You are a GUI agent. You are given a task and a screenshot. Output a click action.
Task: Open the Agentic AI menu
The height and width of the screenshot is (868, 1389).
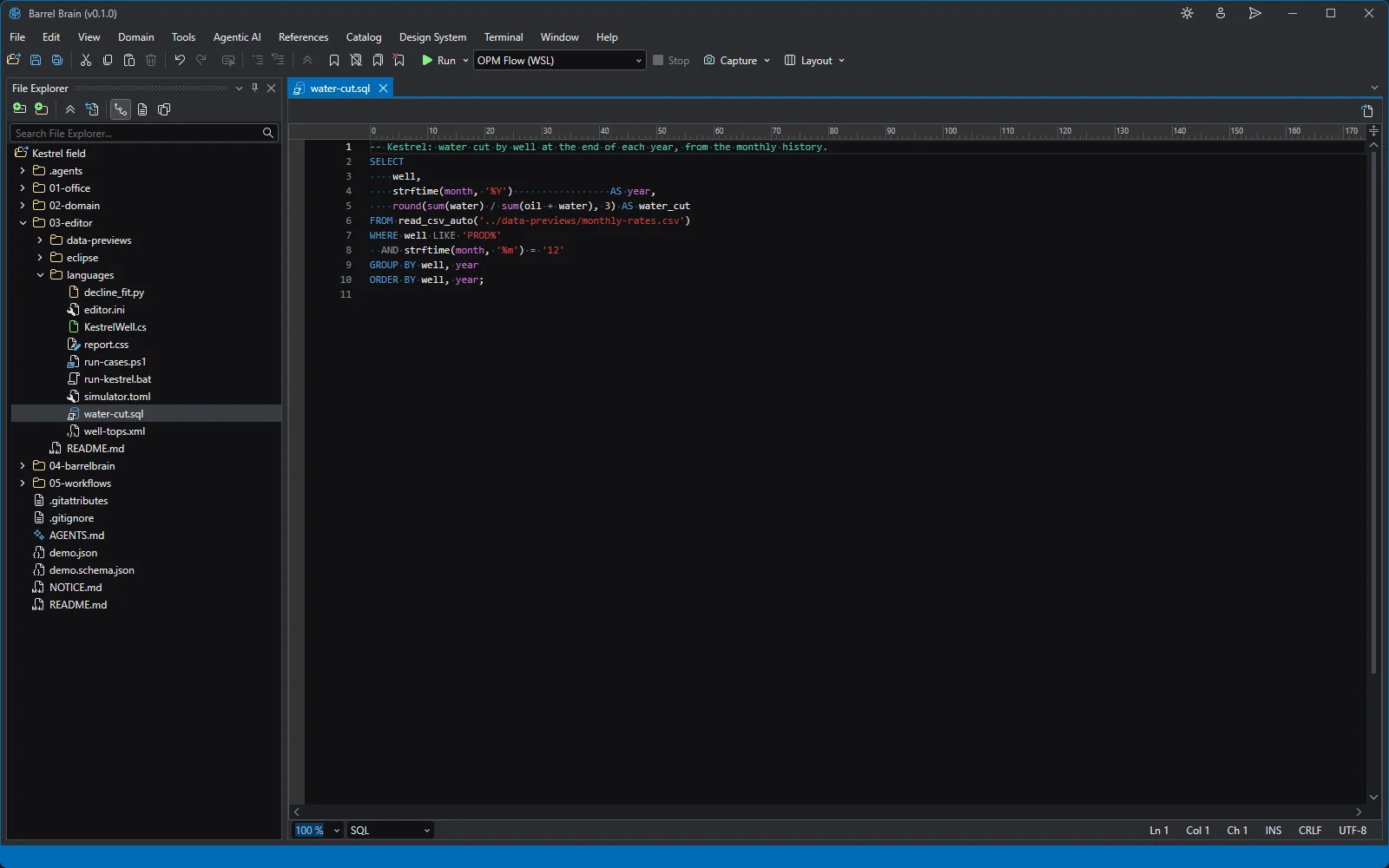point(237,37)
